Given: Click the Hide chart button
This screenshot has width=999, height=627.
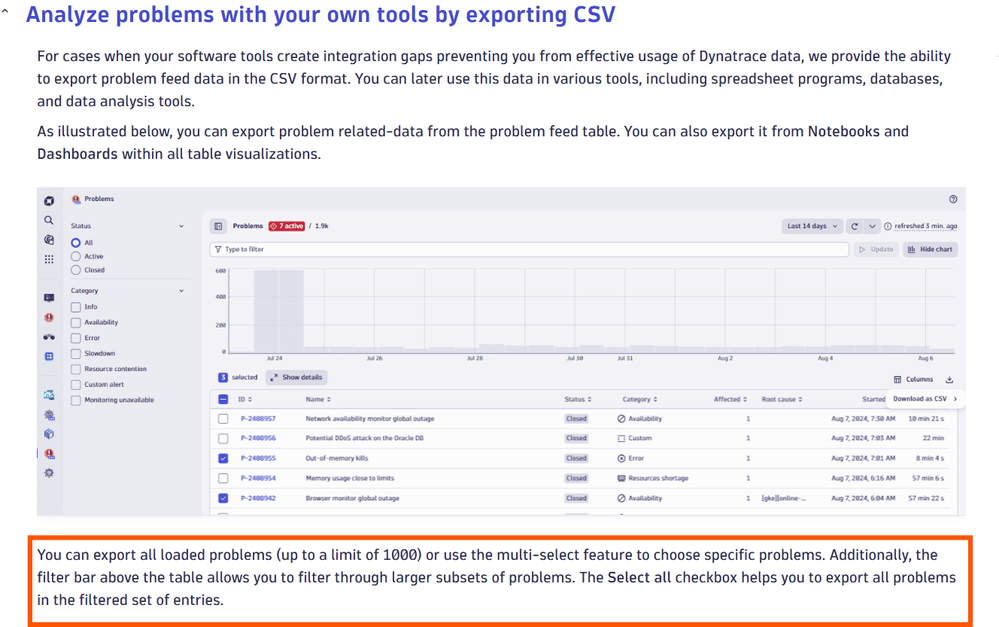Looking at the screenshot, I should (x=929, y=249).
